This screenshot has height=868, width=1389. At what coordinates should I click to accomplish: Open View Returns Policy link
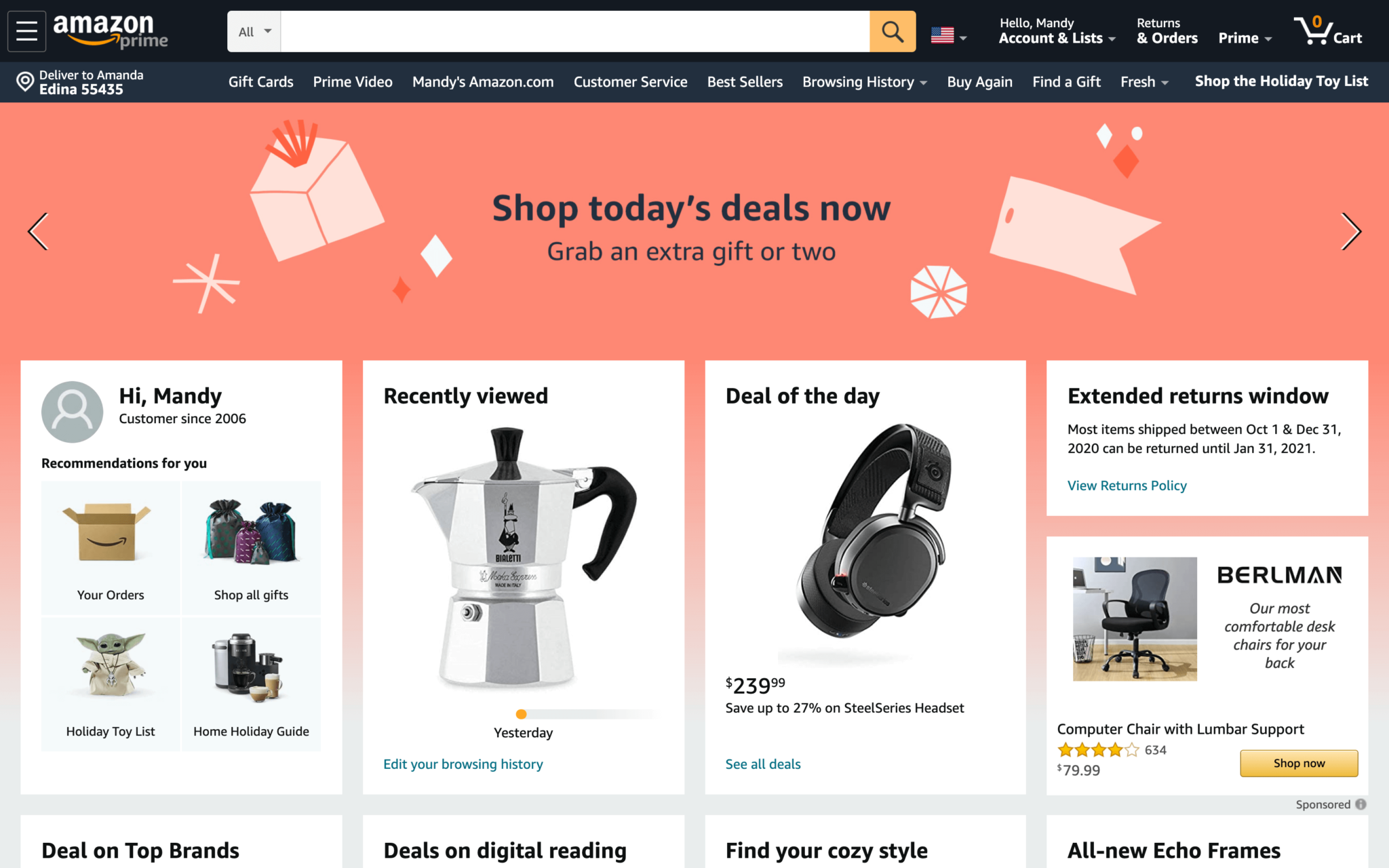[1127, 486]
